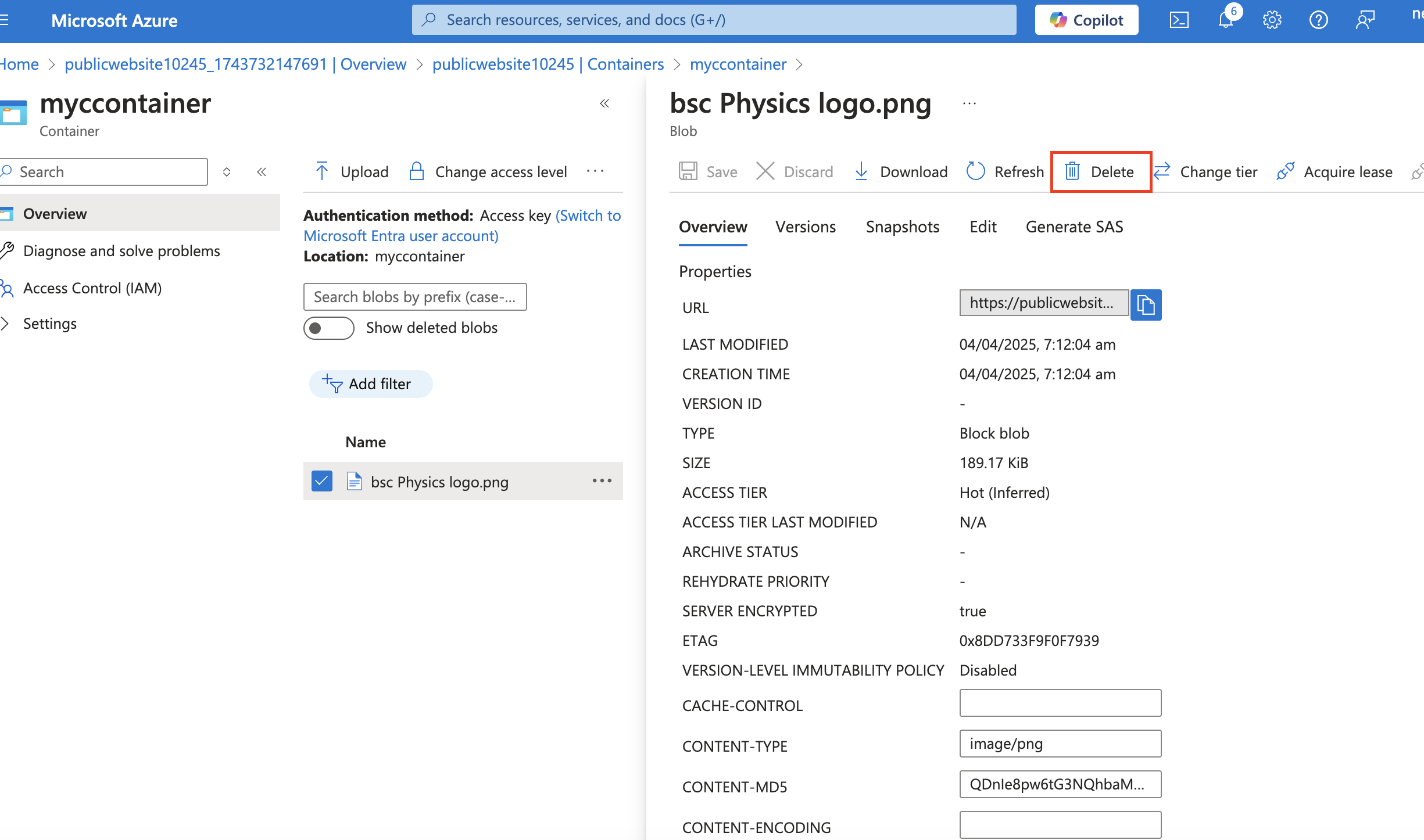Switch to the Generate SAS tab
Viewport: 1424px width, 840px height.
[1074, 227]
